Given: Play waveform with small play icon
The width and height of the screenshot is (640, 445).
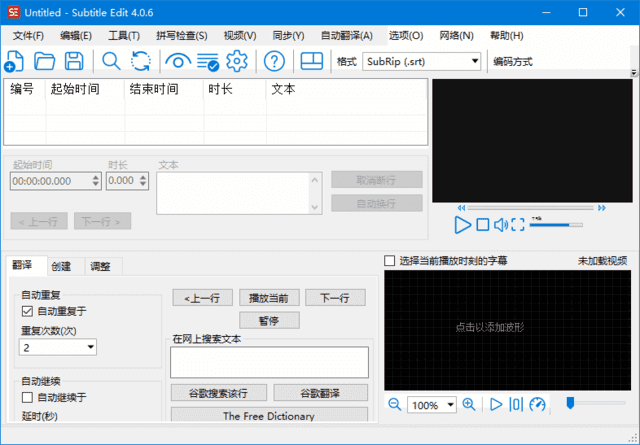Looking at the screenshot, I should point(496,405).
